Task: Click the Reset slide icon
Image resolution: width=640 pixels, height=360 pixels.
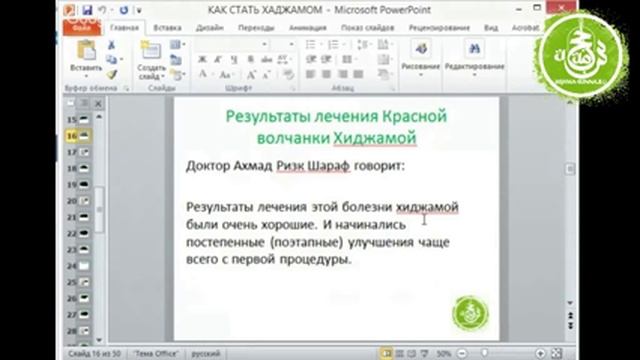Action: [176, 60]
